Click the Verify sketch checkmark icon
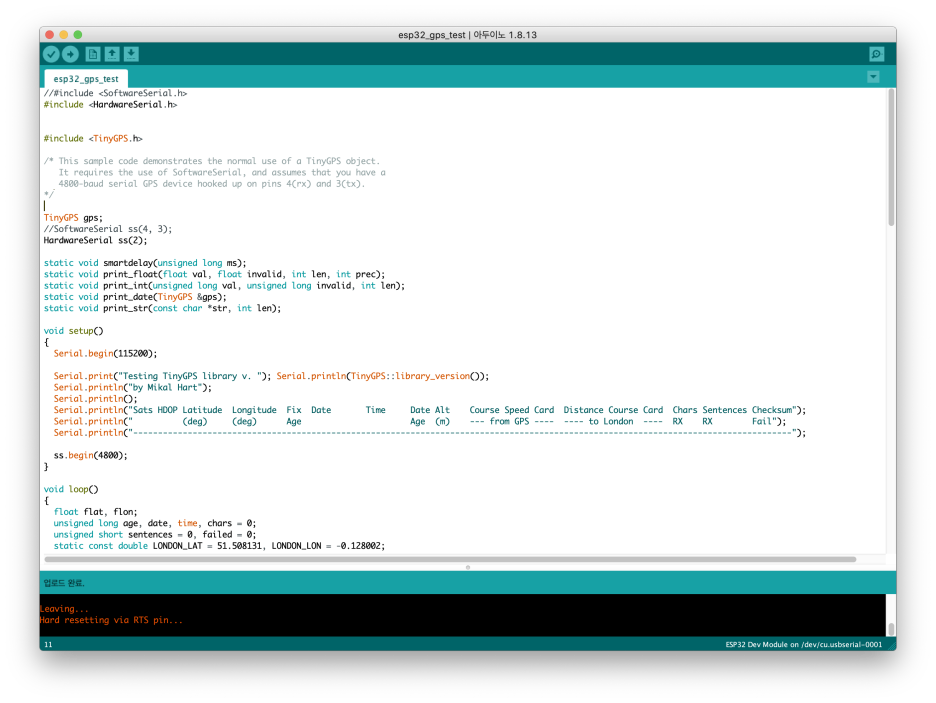 click(x=51, y=54)
